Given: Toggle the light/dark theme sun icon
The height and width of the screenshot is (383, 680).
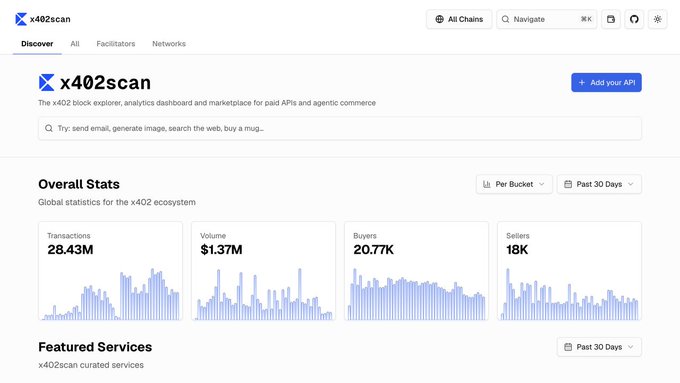Looking at the screenshot, I should [657, 19].
